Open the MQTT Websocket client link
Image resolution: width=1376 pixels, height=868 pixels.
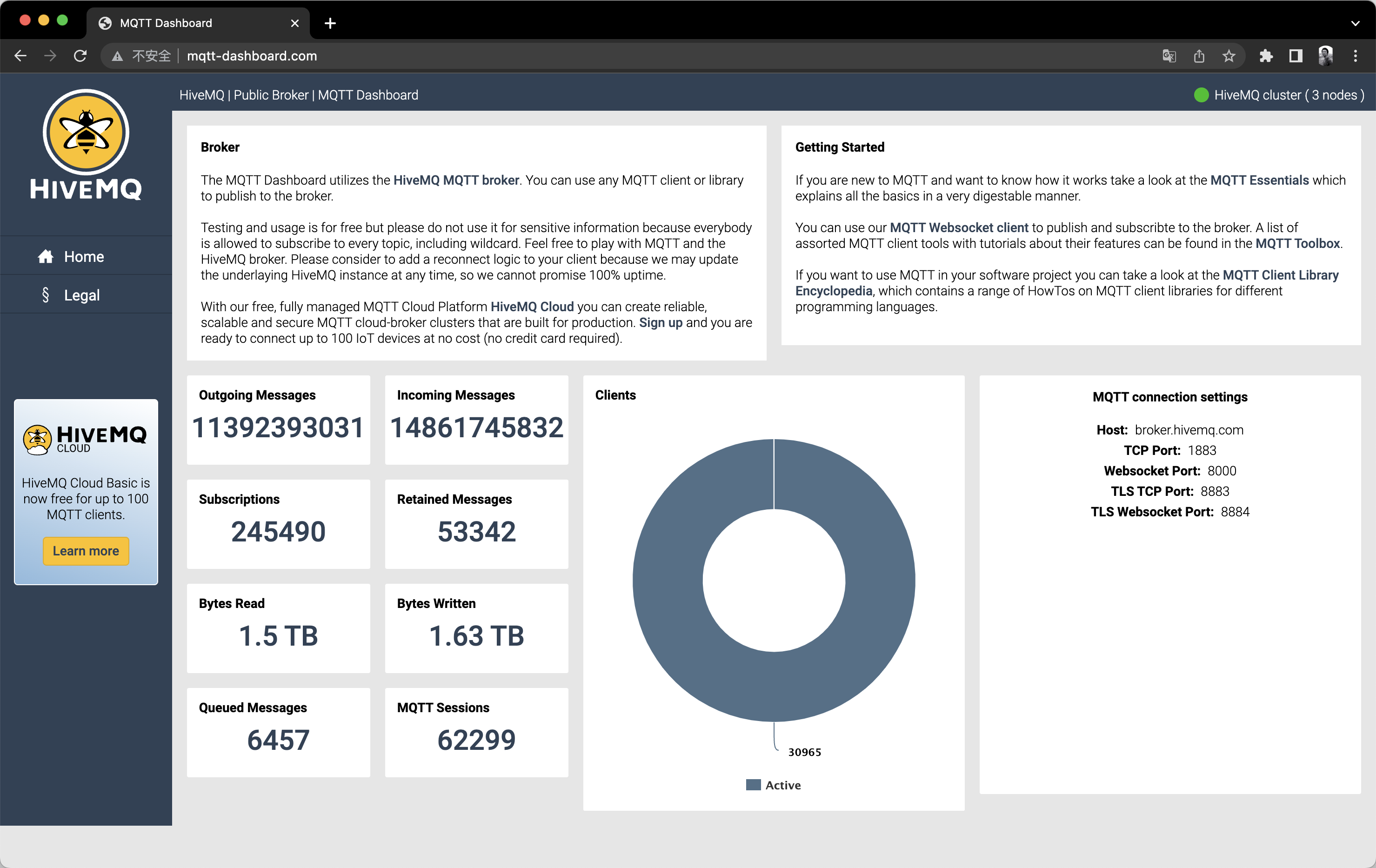pyautogui.click(x=959, y=227)
